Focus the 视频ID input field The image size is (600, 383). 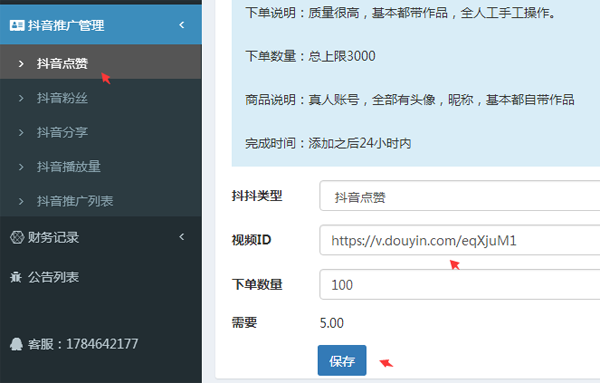click(460, 240)
